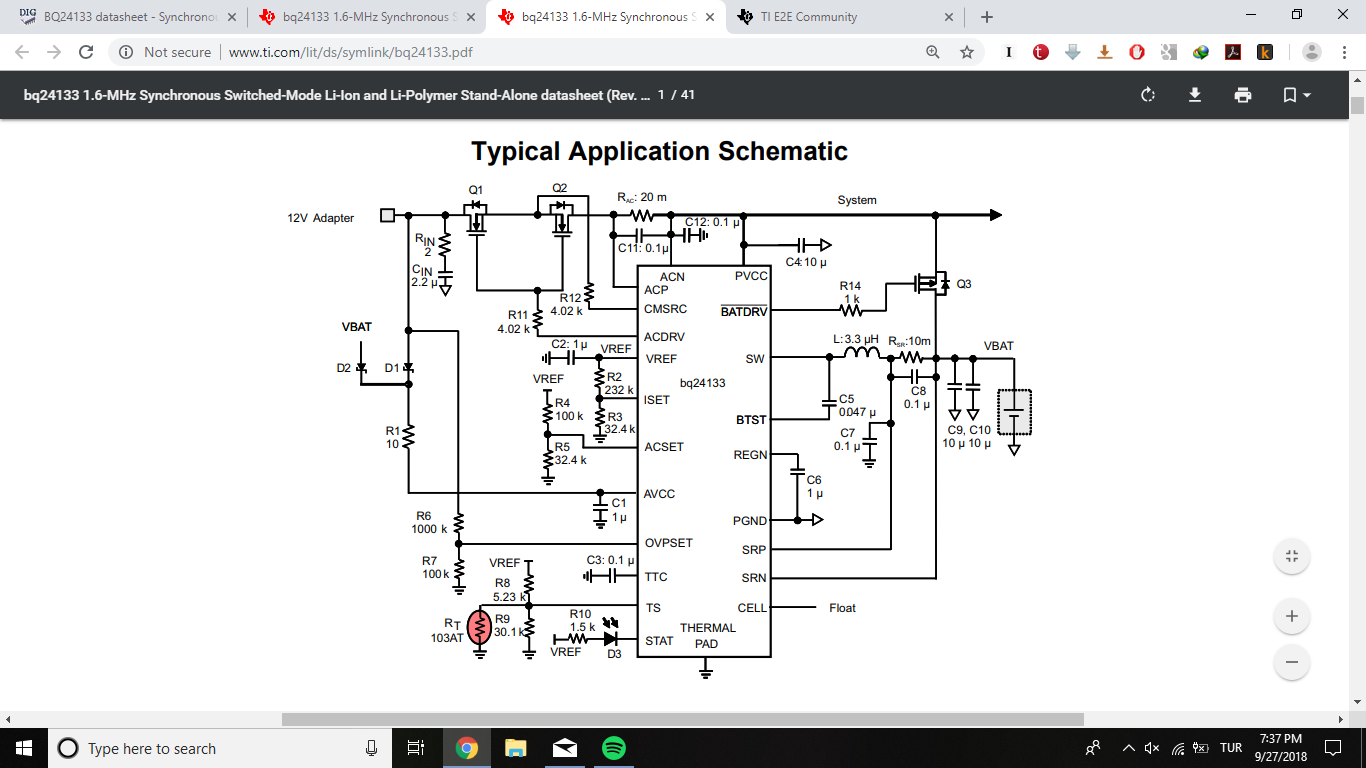1366x768 pixels.
Task: Download the bq24133 PDF
Action: pyautogui.click(x=1194, y=95)
